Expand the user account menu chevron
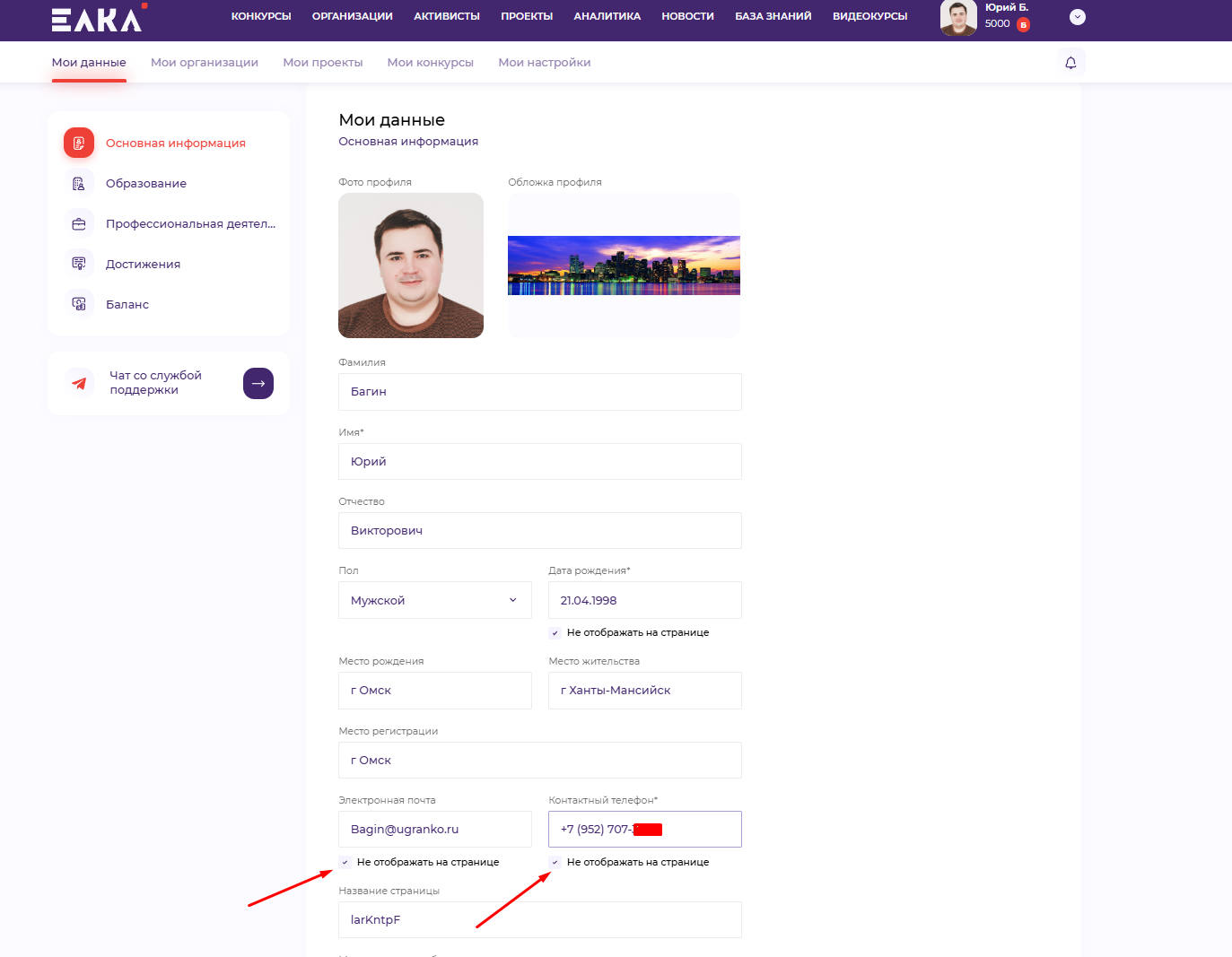 (1078, 17)
